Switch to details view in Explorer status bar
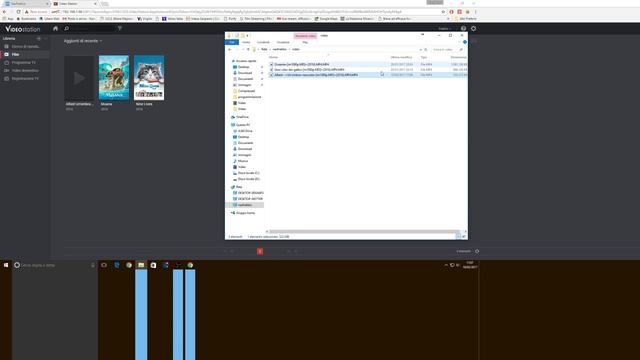The height and width of the screenshot is (360, 640). pos(458,236)
